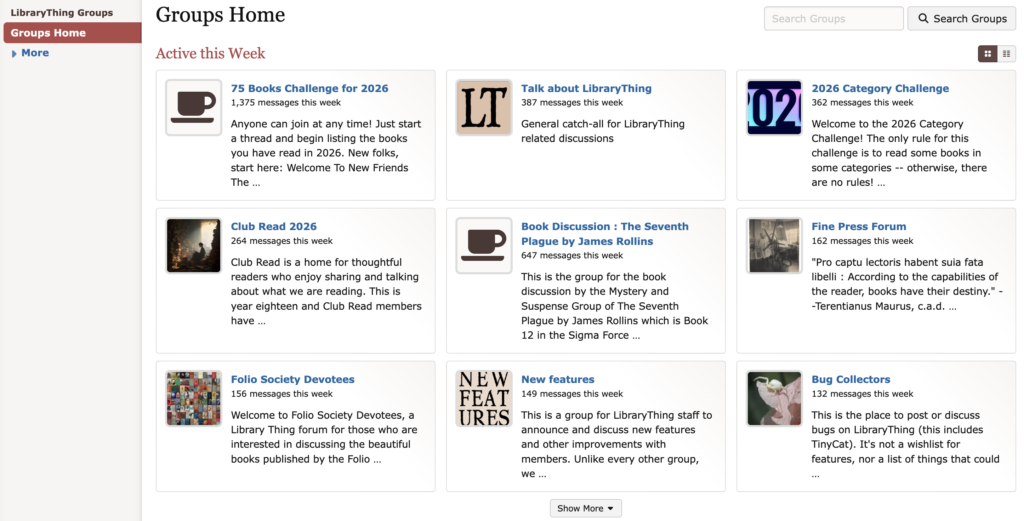1024x521 pixels.
Task: Open the 75 Books Challenge for 2026 link
Action: pos(309,88)
